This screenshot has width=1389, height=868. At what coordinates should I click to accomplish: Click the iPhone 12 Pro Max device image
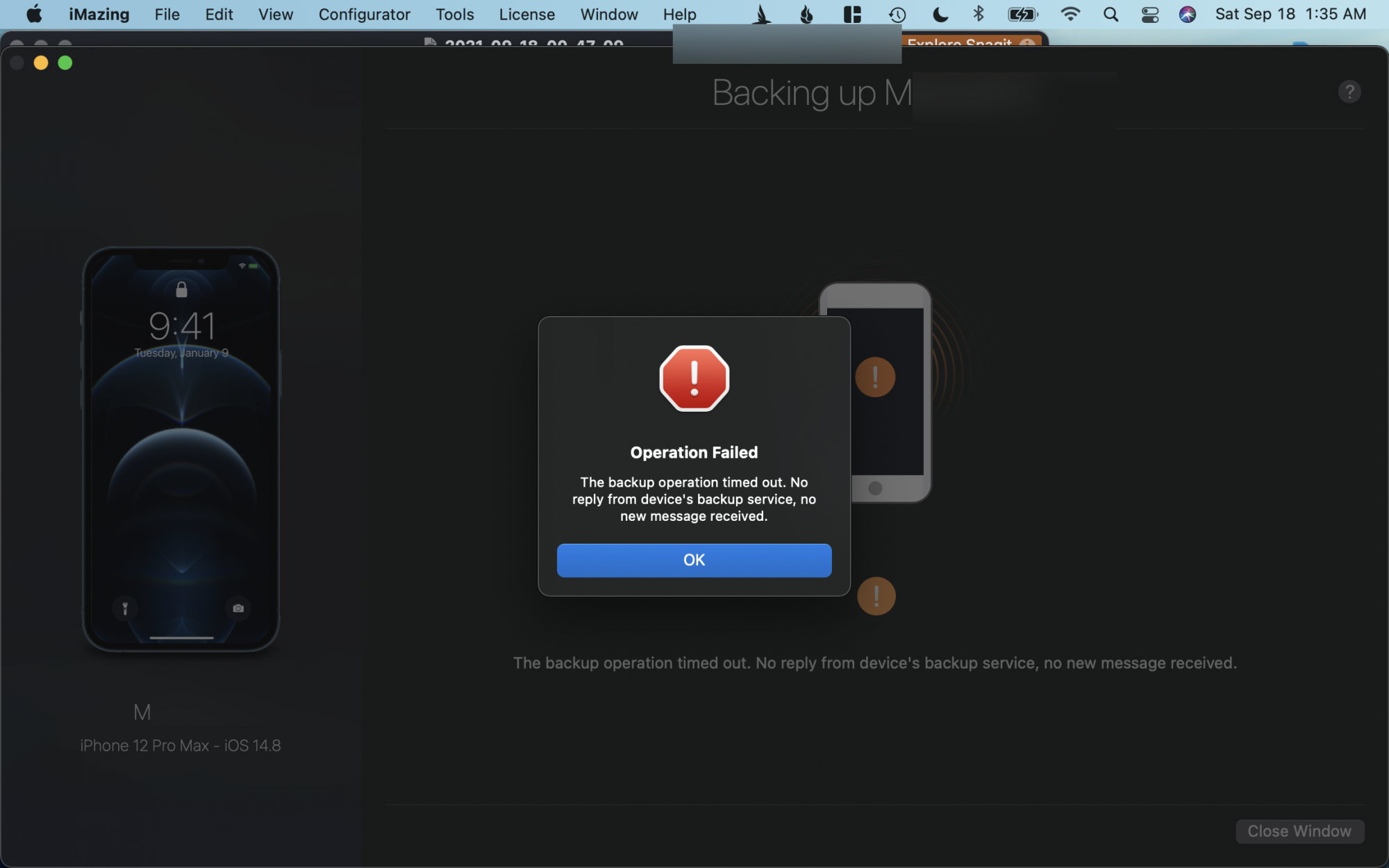pos(181,449)
